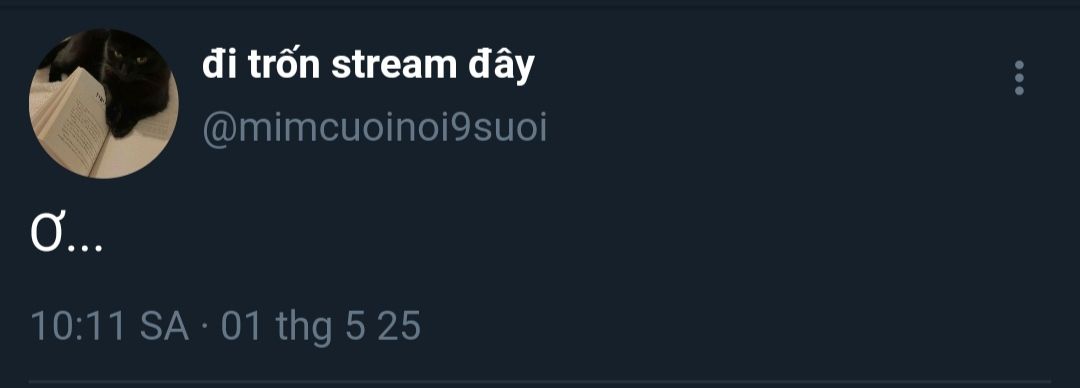Open the post details from the Ơ... text
1080x388 pixels.
(x=67, y=236)
